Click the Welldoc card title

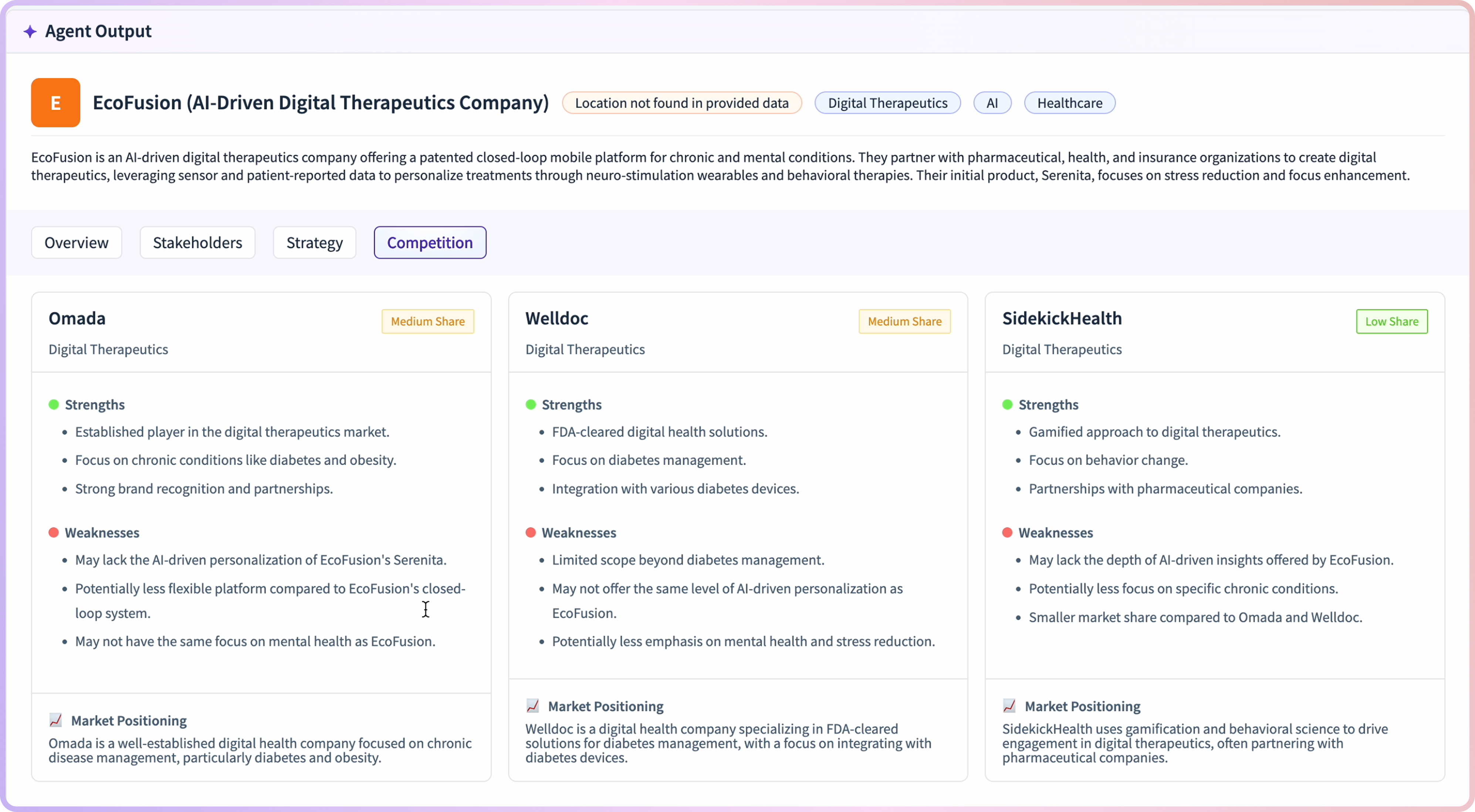[x=556, y=318]
